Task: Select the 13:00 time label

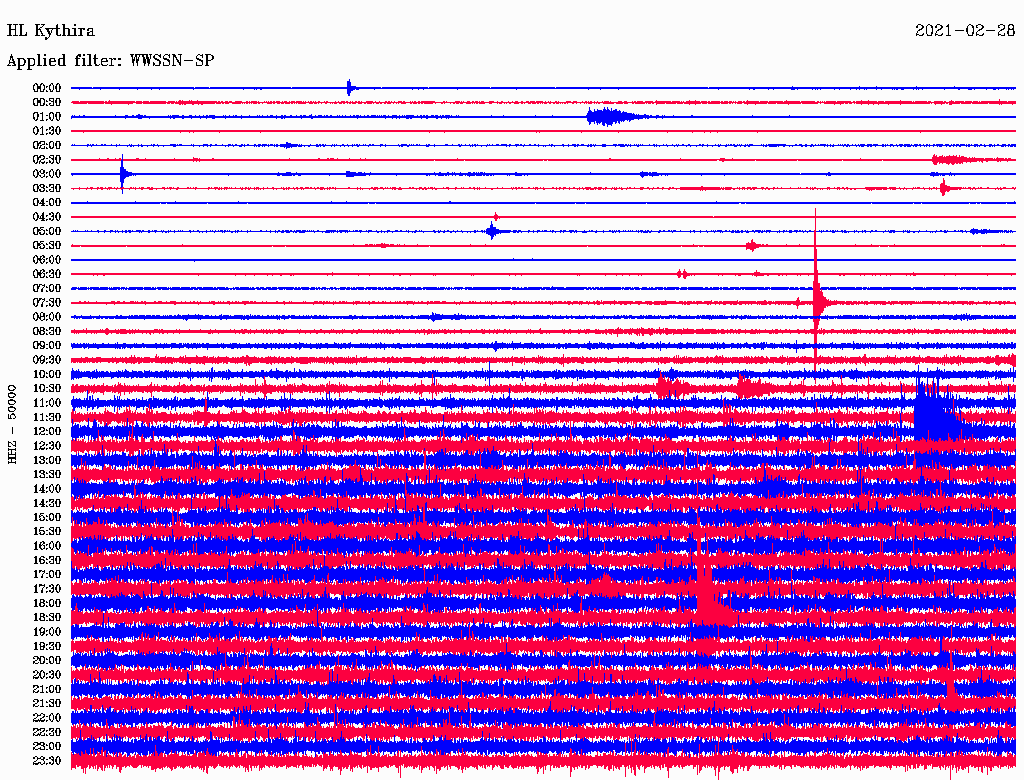Action: tap(47, 460)
